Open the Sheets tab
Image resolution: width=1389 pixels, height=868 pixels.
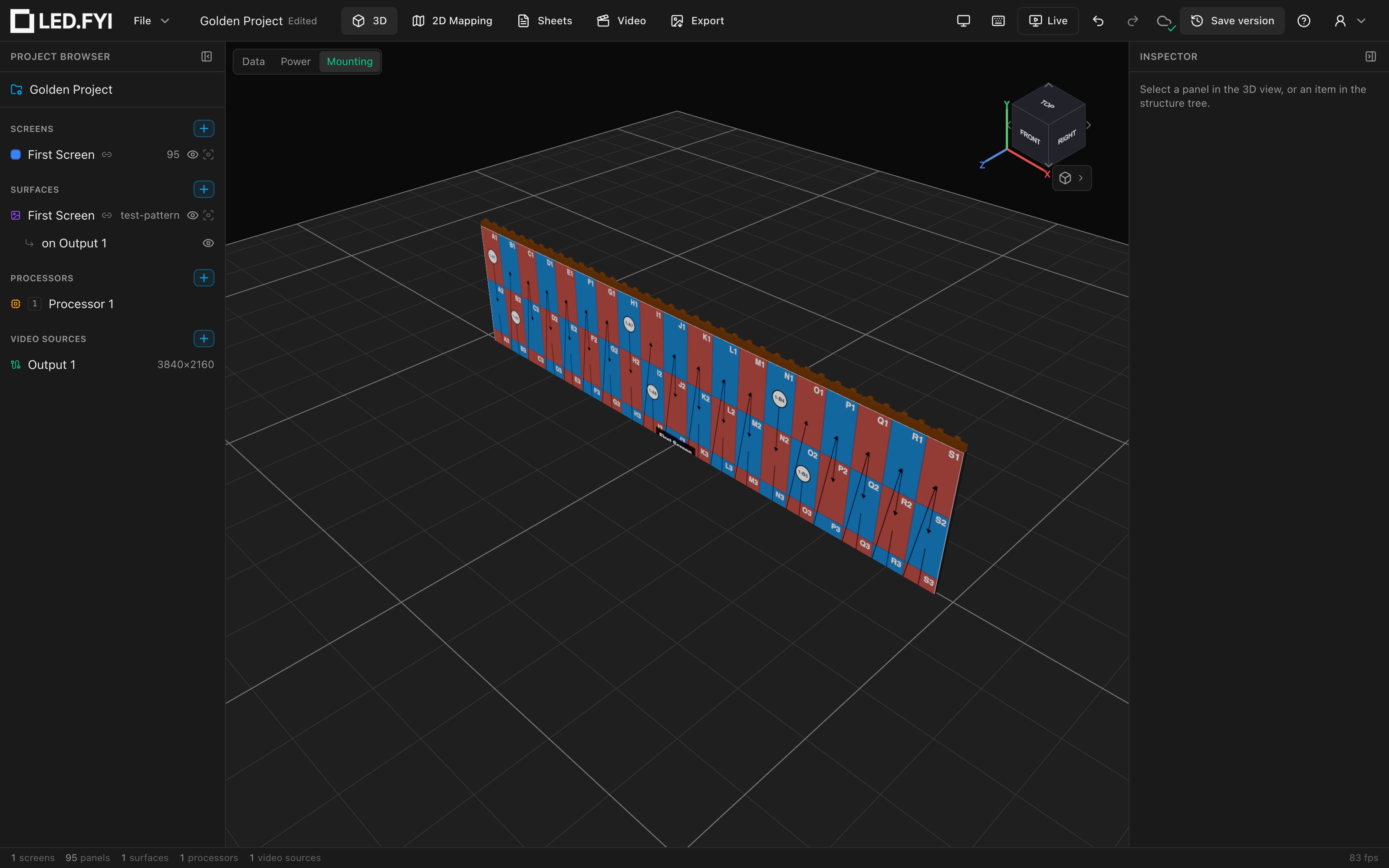(x=545, y=21)
